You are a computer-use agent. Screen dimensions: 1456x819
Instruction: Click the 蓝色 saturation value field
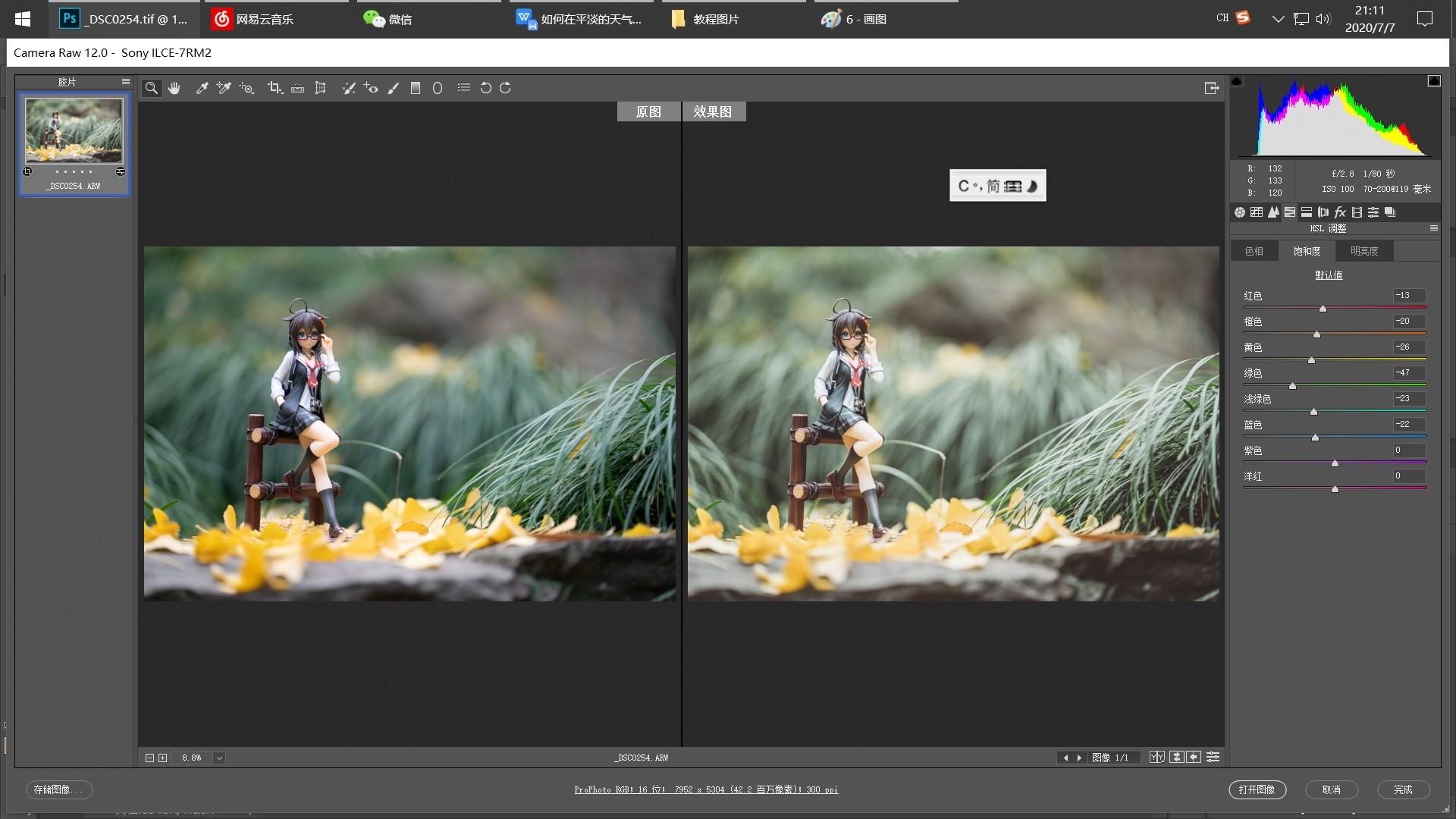[x=1409, y=424]
